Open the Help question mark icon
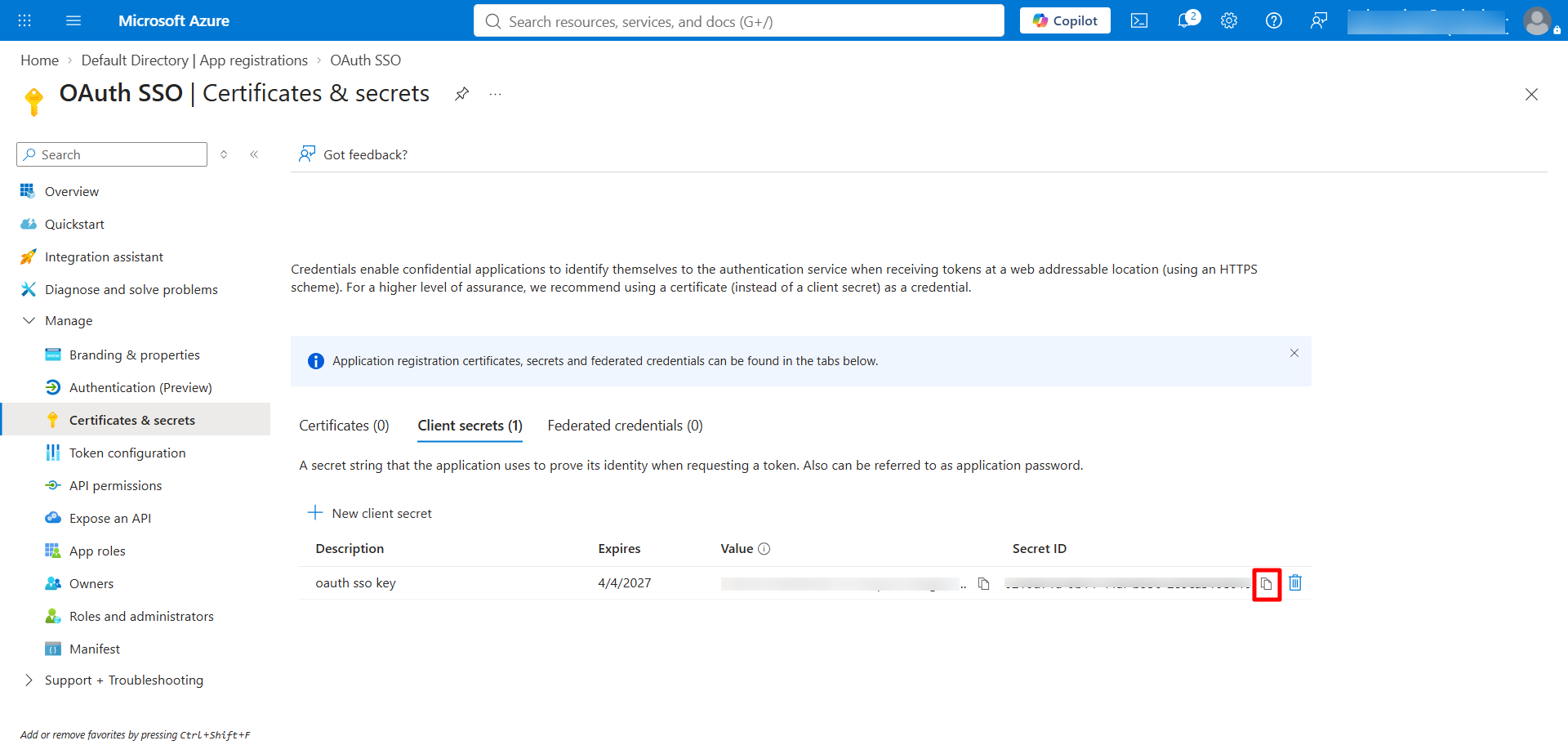The height and width of the screenshot is (745, 1568). click(1274, 20)
